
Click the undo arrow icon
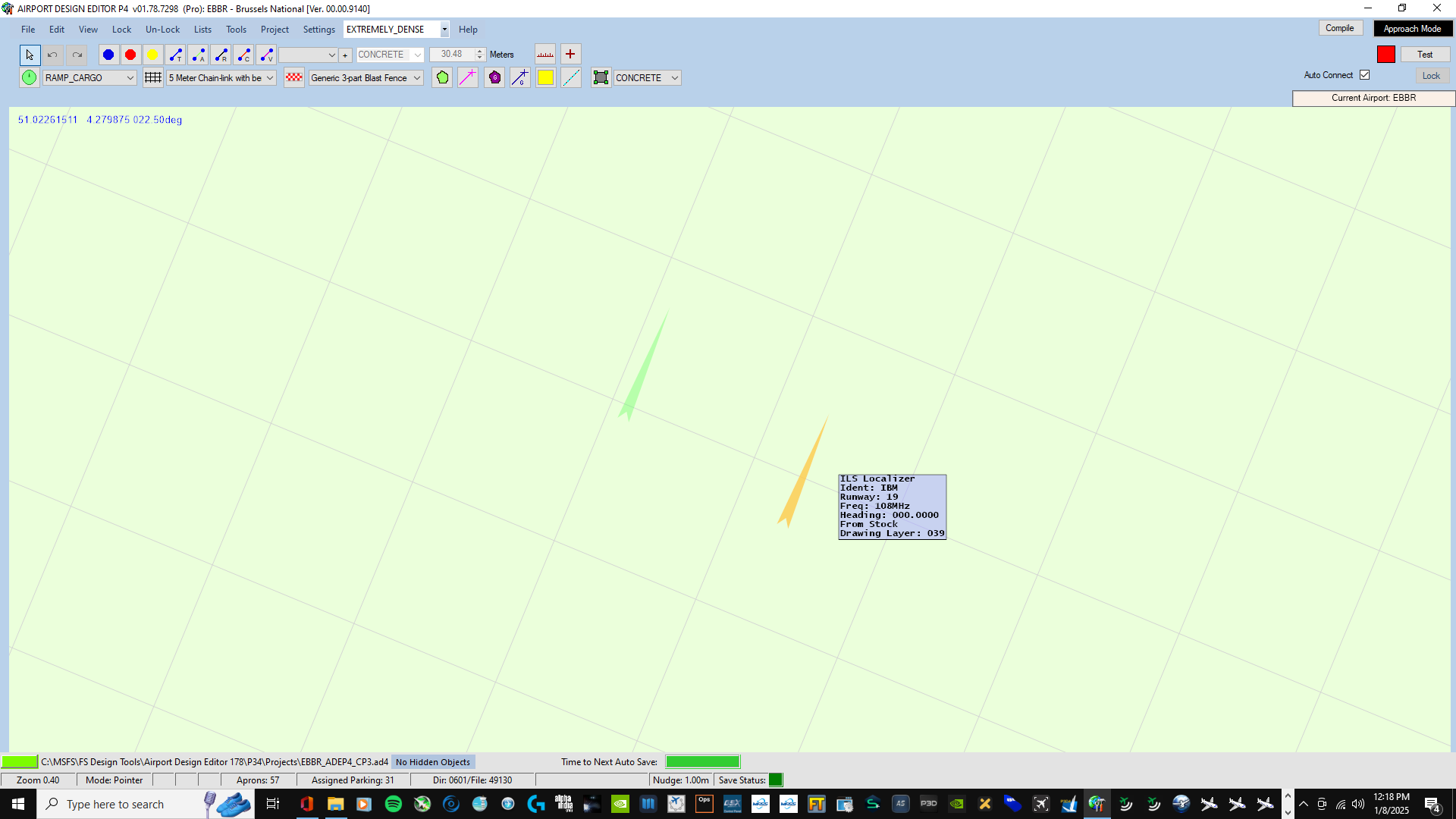click(x=52, y=55)
